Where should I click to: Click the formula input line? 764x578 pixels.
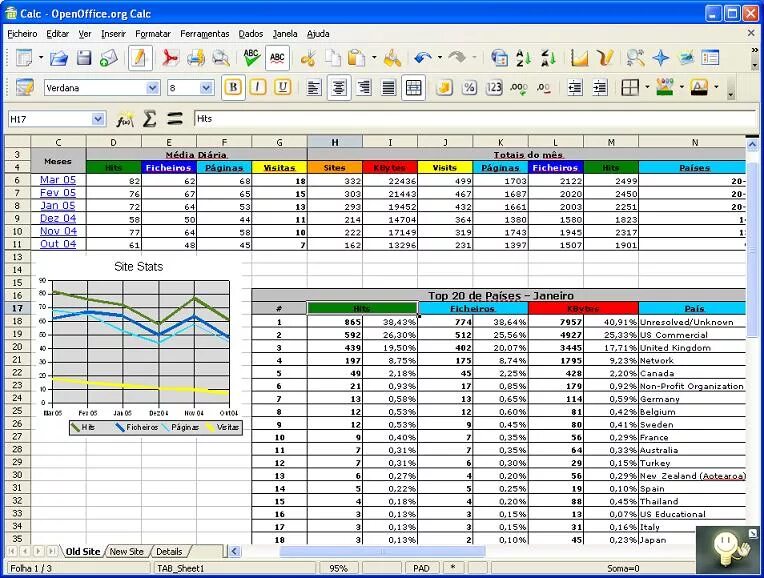coord(474,119)
